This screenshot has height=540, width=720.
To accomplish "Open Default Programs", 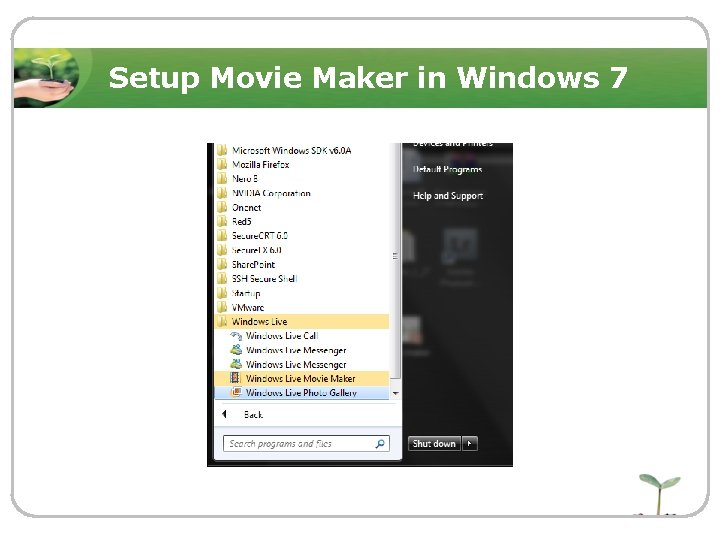I will [x=448, y=169].
